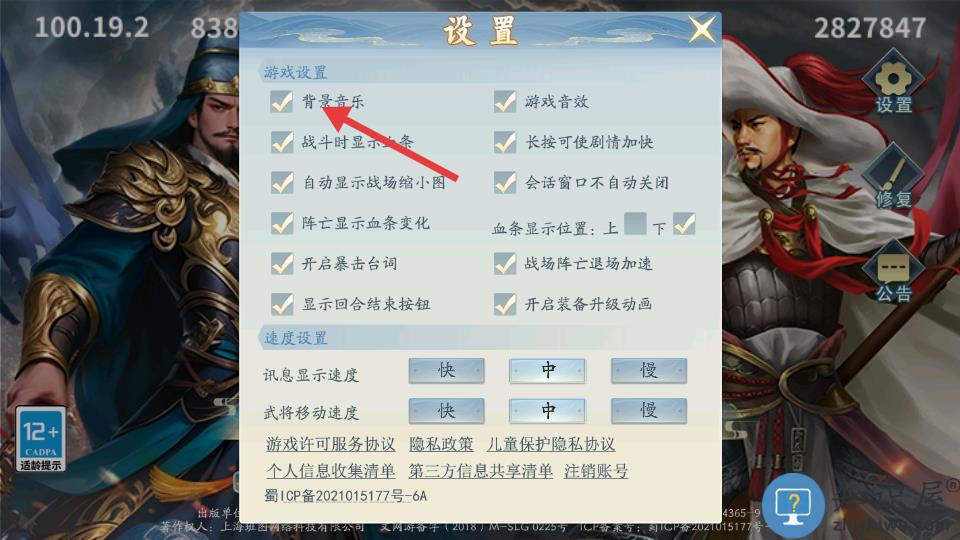Set 讯息显示速度 to 快
Image resolution: width=960 pixels, height=540 pixels.
coord(446,370)
